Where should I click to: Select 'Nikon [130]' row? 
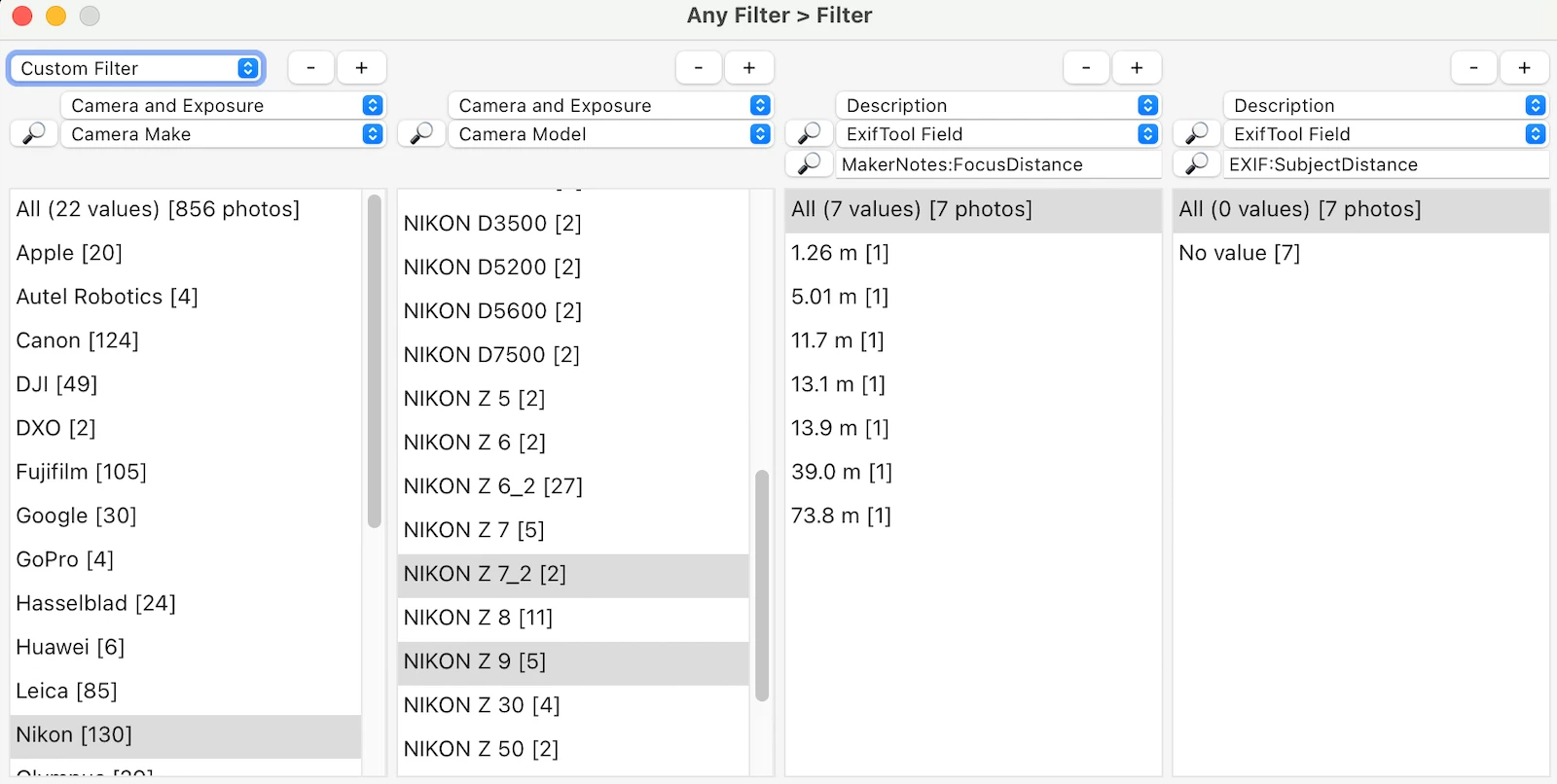186,735
